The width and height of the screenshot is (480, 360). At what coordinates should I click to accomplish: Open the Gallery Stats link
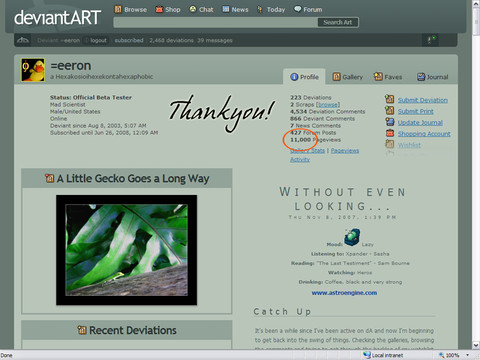click(307, 151)
